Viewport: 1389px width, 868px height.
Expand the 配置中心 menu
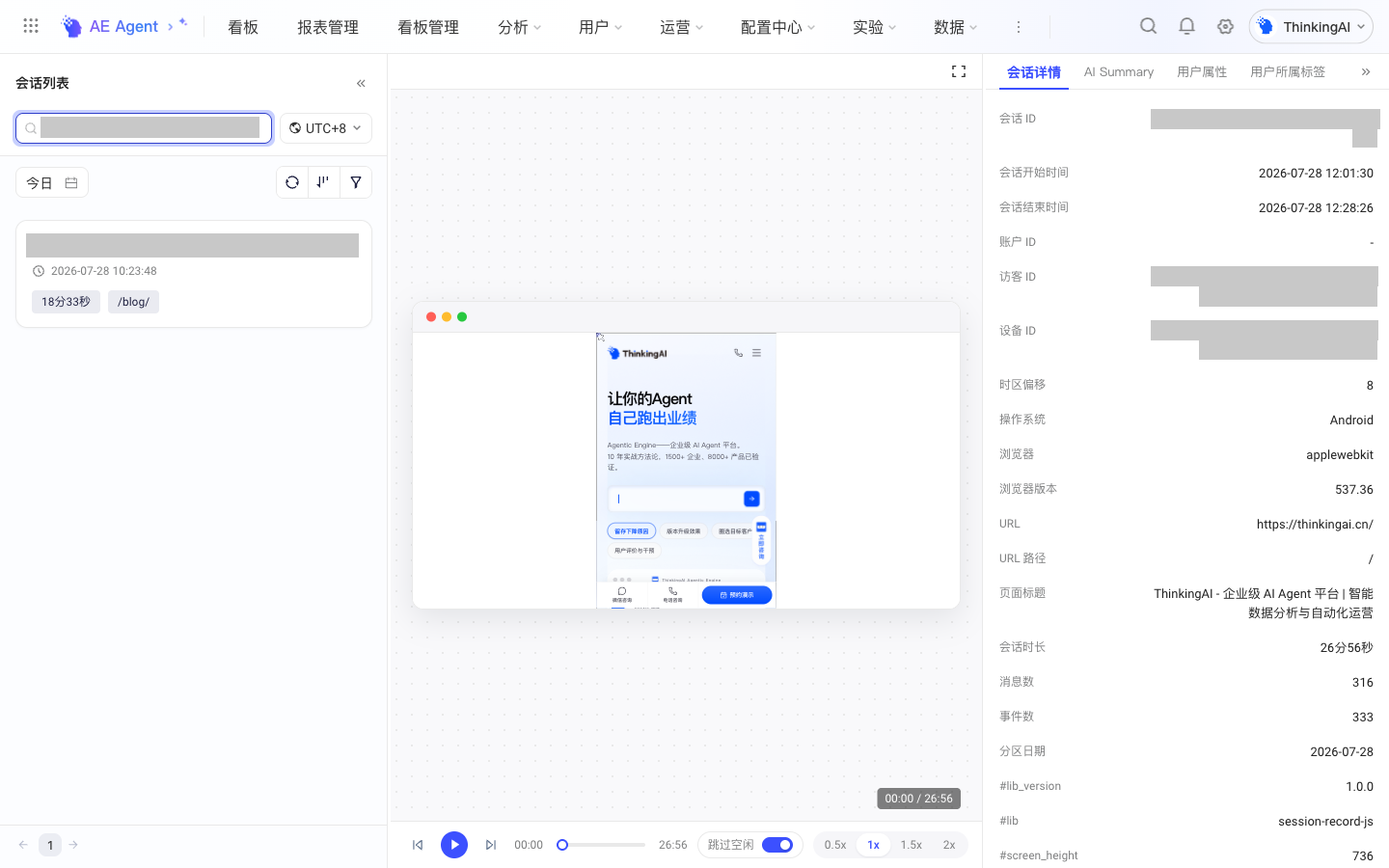(778, 27)
